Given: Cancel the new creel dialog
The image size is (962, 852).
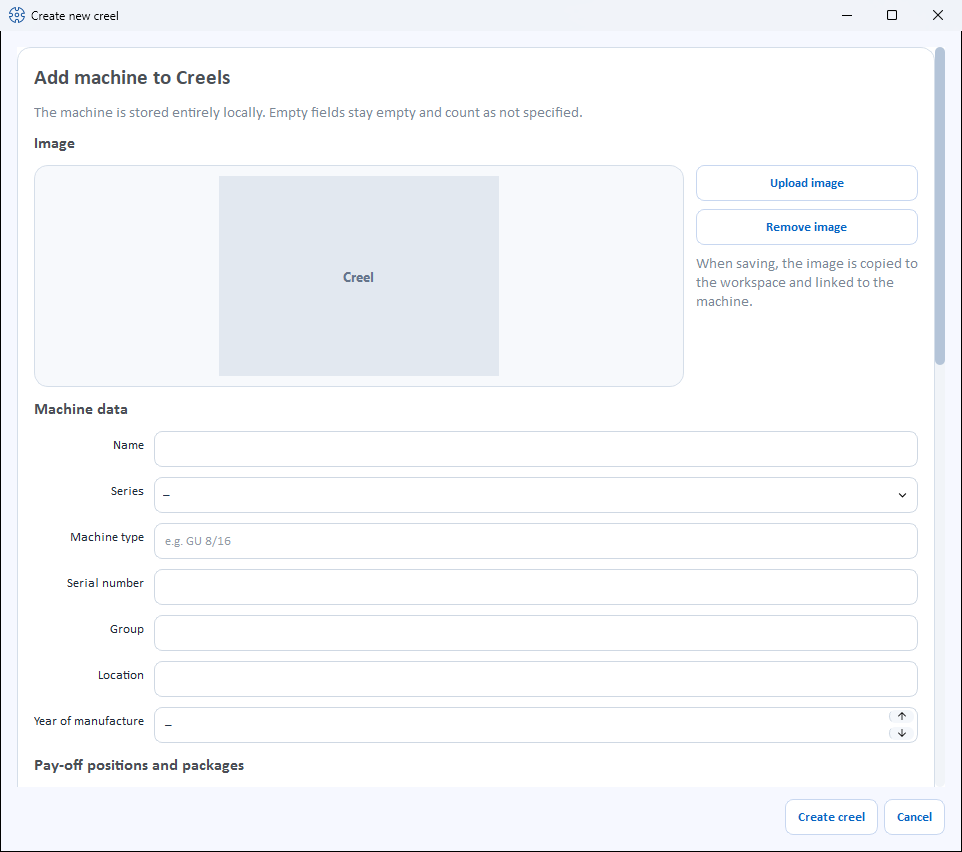Looking at the screenshot, I should 914,817.
